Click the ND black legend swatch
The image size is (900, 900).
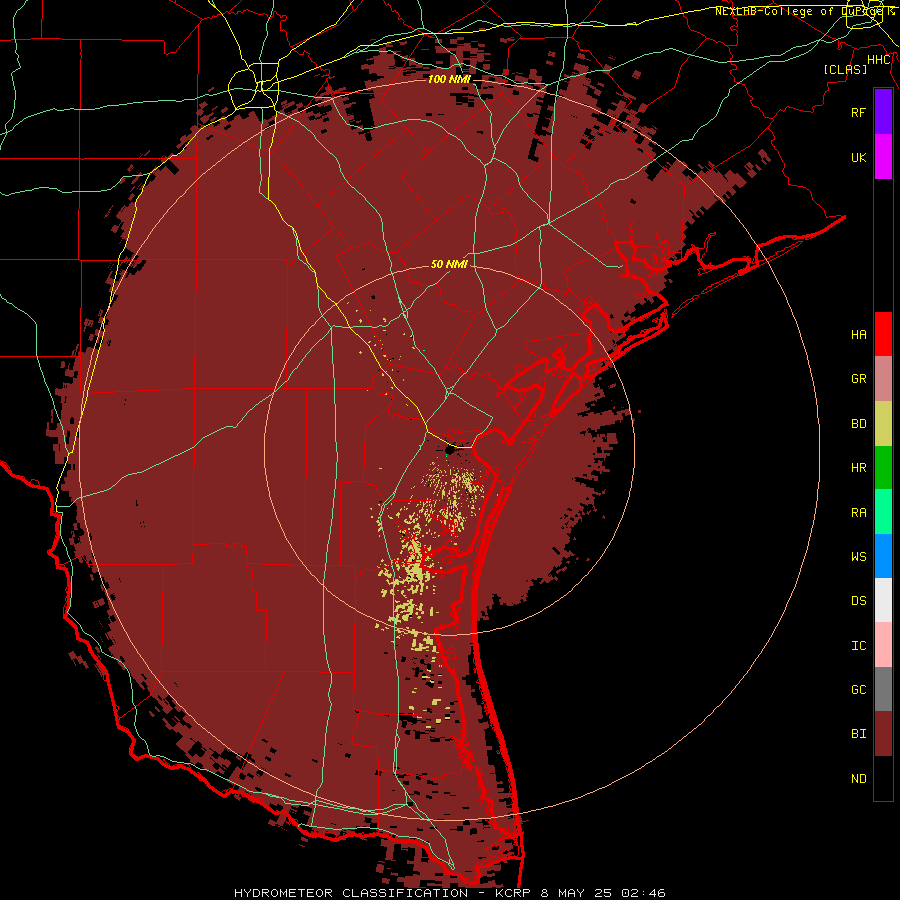883,778
